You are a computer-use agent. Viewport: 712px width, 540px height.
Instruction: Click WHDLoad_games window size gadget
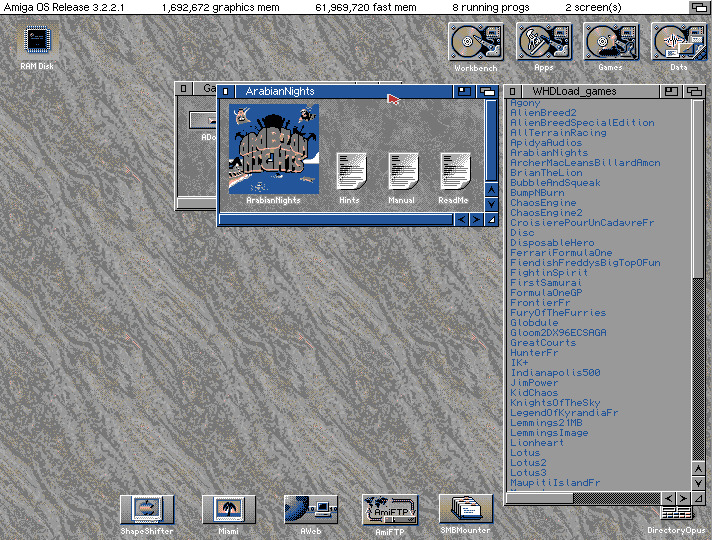tap(698, 498)
